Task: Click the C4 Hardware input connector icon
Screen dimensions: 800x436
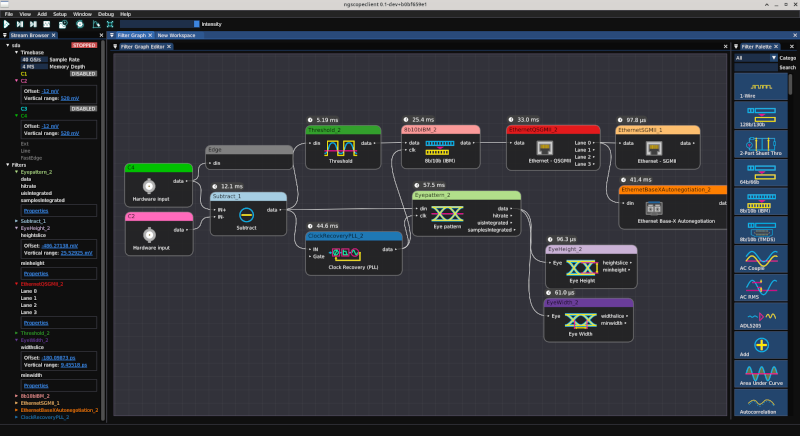Action: (x=149, y=186)
